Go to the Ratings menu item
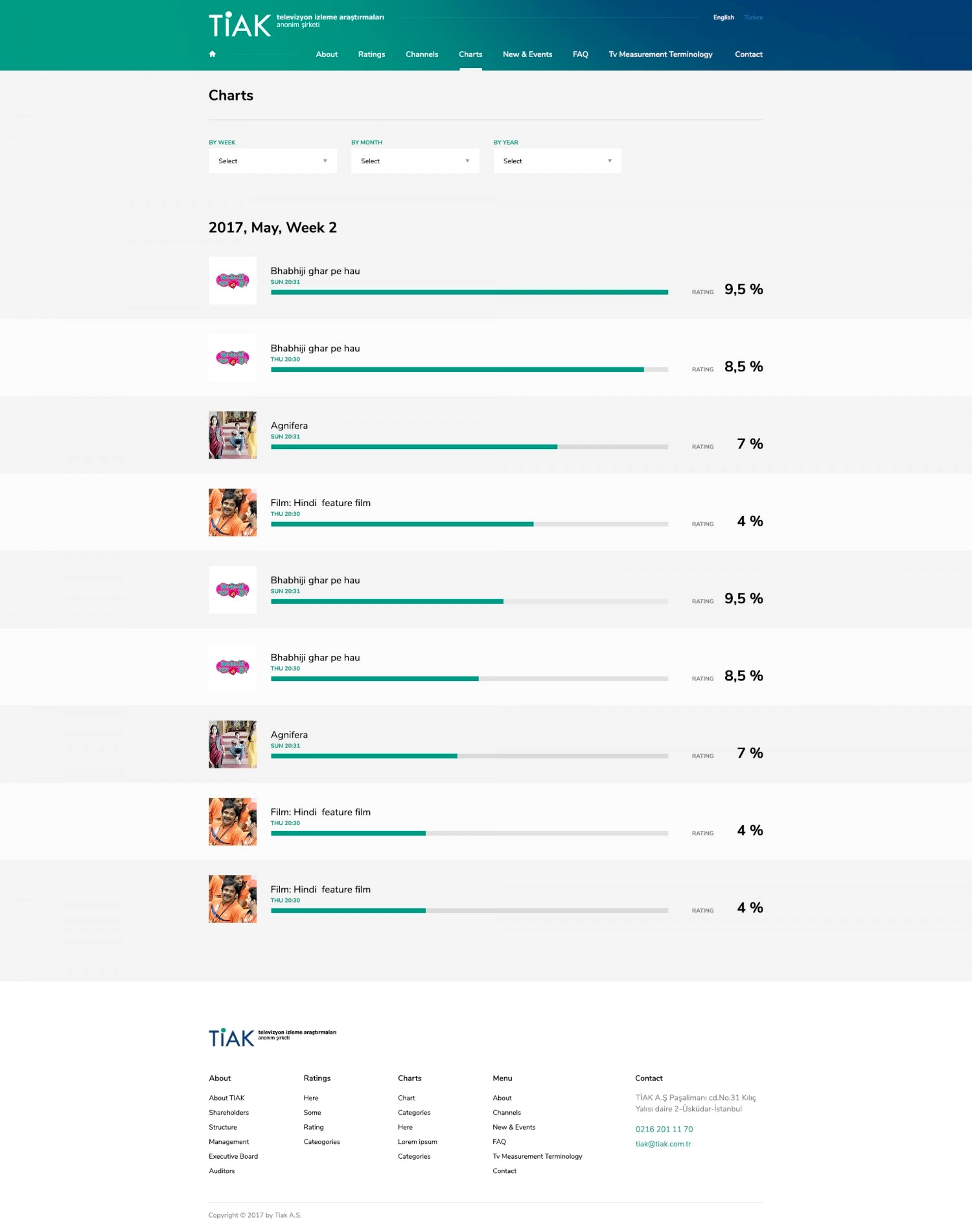 pyautogui.click(x=371, y=54)
